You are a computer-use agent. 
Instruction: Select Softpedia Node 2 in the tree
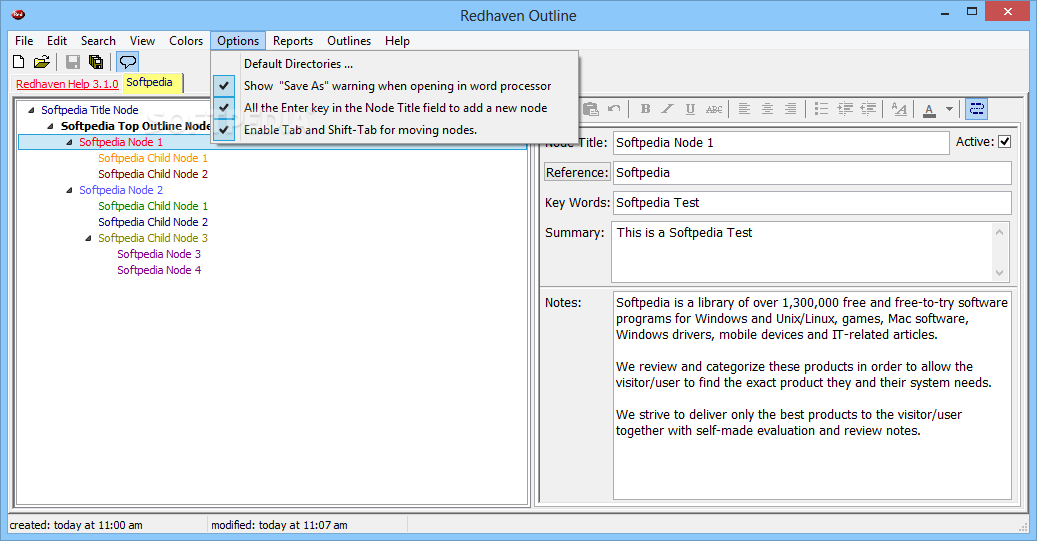[121, 190]
